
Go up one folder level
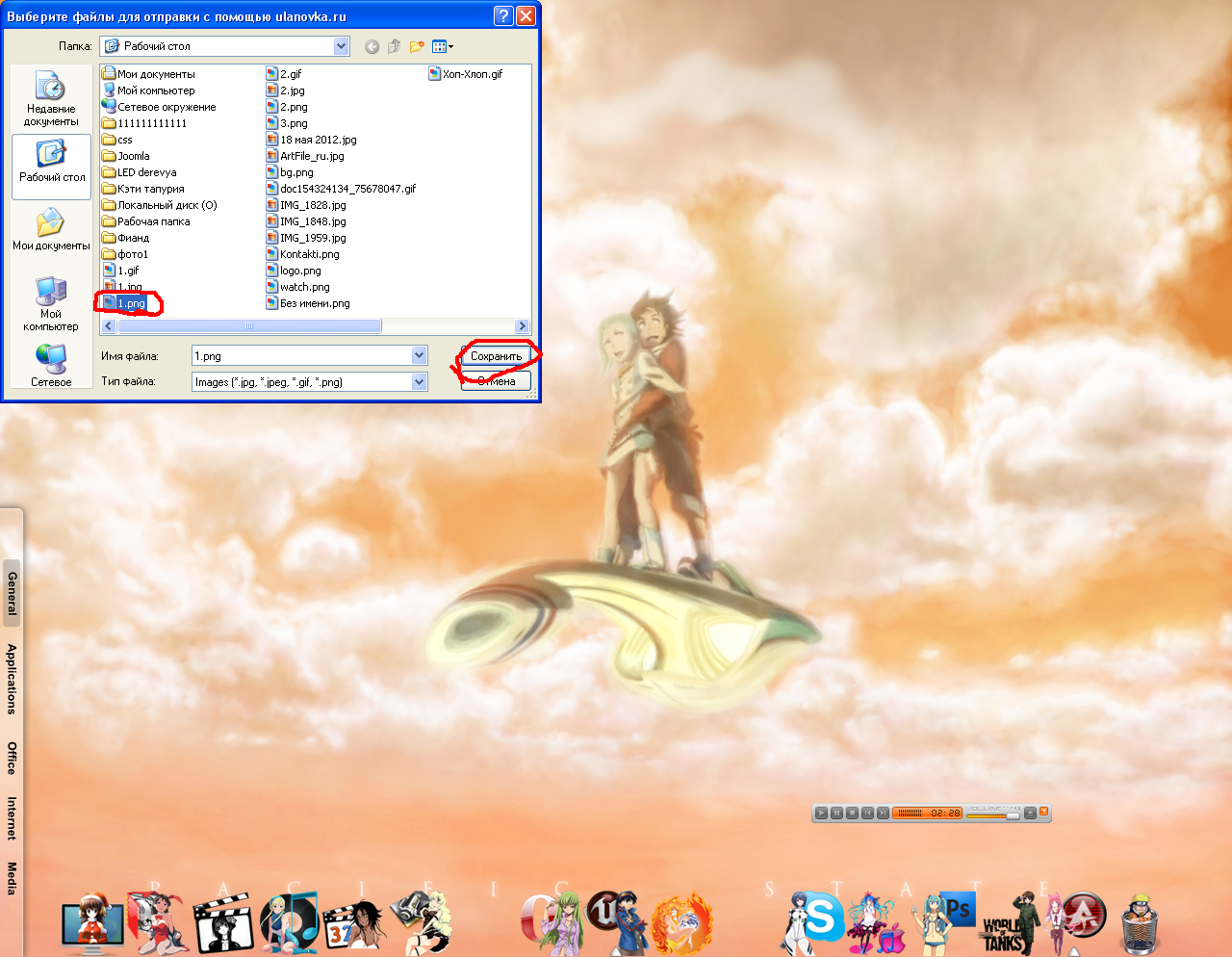395,46
